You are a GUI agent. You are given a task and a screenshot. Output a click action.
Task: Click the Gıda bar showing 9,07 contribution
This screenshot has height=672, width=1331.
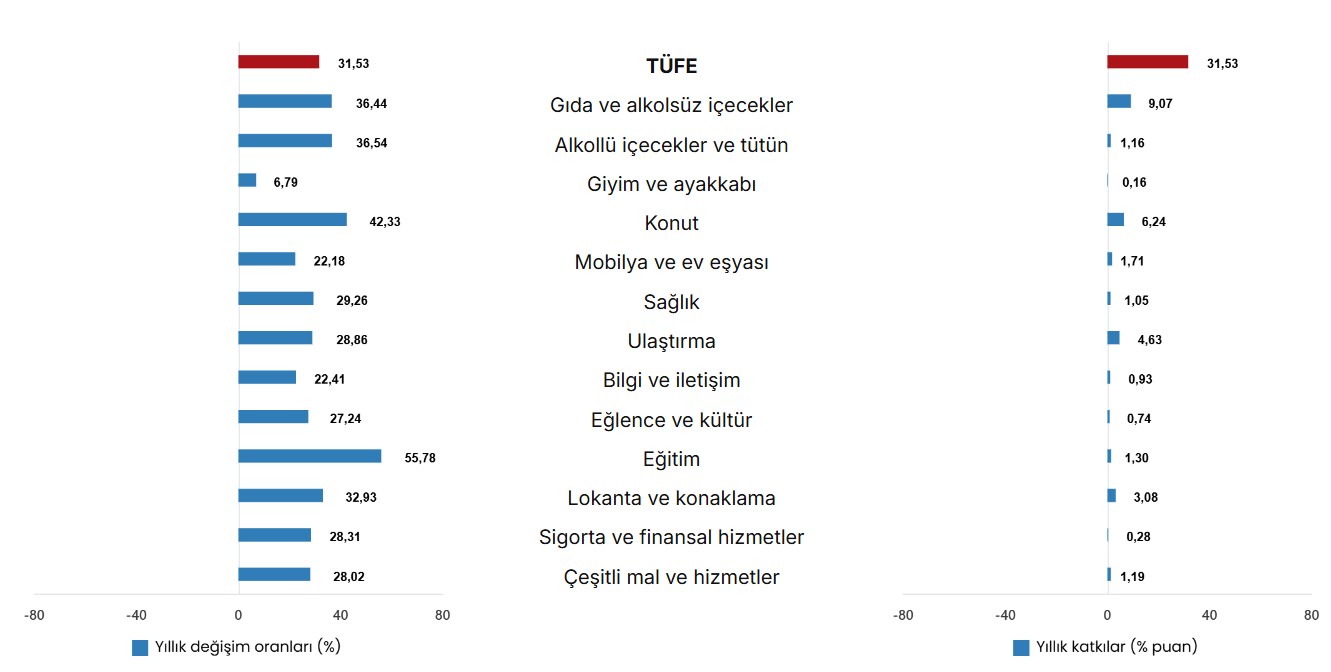tap(1119, 101)
